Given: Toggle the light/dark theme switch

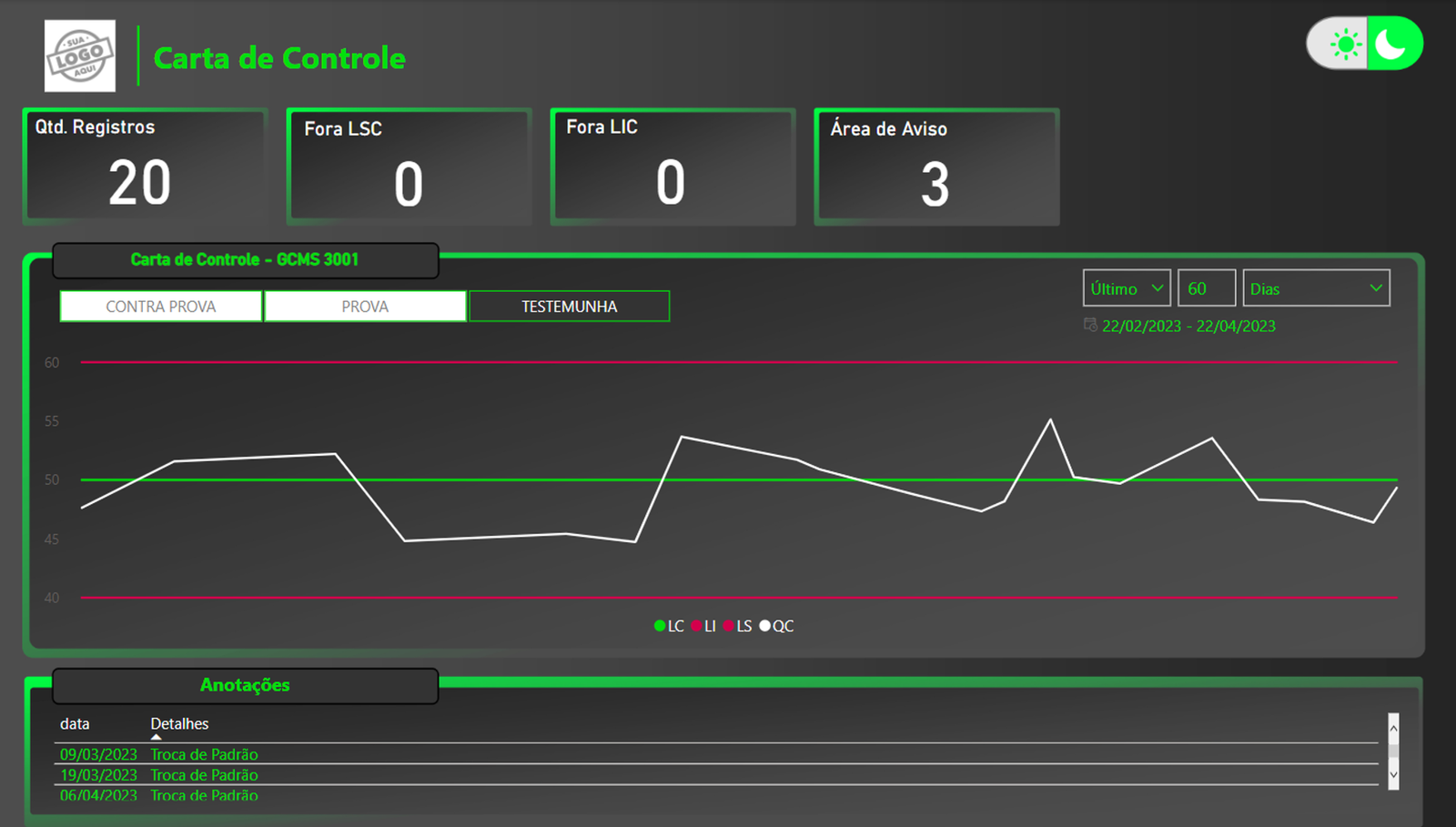Looking at the screenshot, I should [x=1365, y=42].
